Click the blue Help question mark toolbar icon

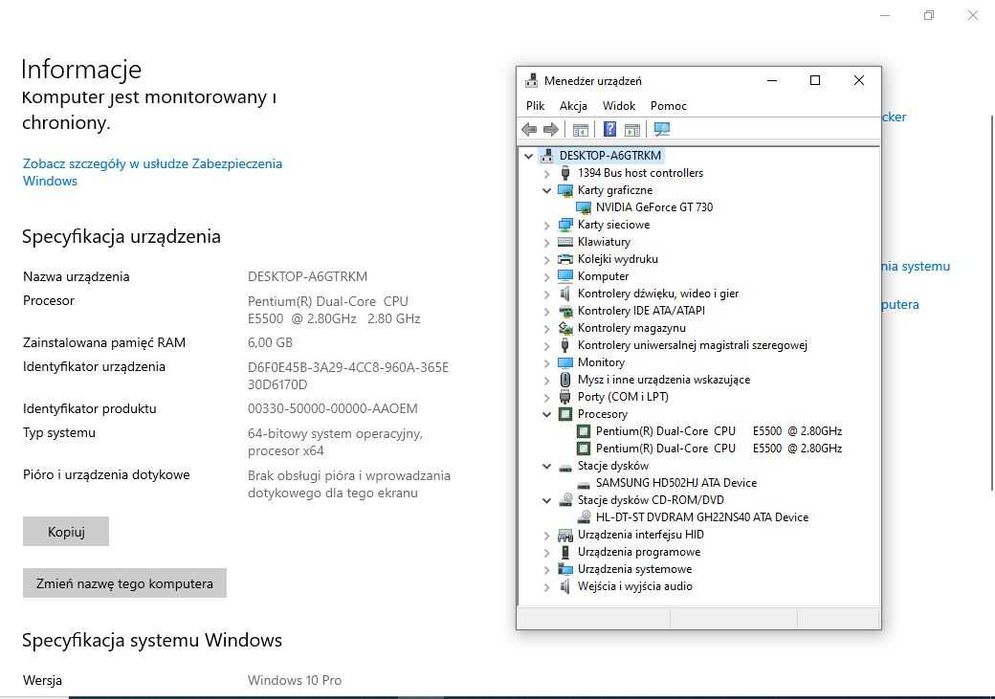click(x=609, y=129)
